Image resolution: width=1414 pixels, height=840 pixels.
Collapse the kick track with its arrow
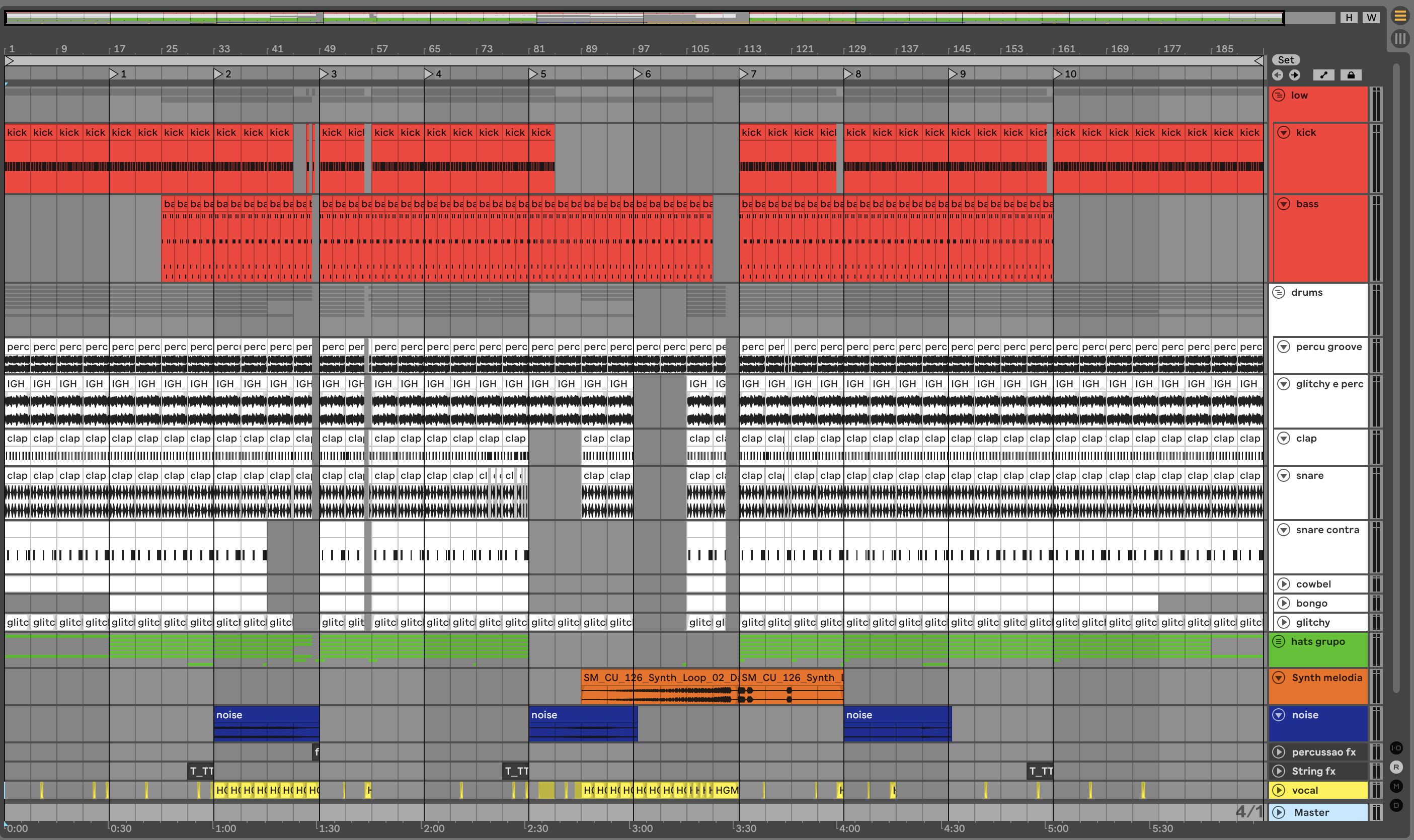click(x=1284, y=132)
